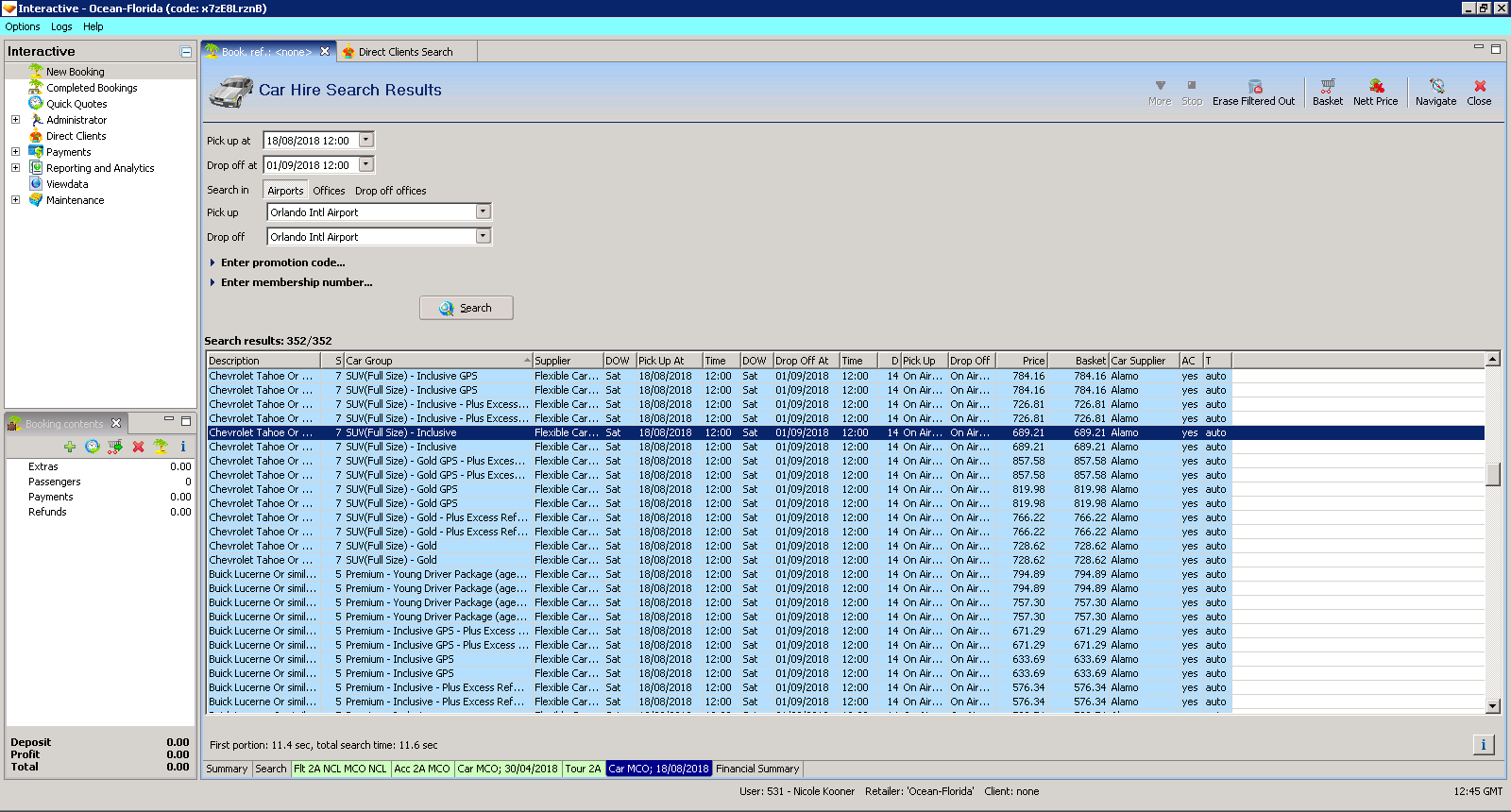Select Drop off offices search option
This screenshot has width=1511, height=812.
tap(390, 191)
